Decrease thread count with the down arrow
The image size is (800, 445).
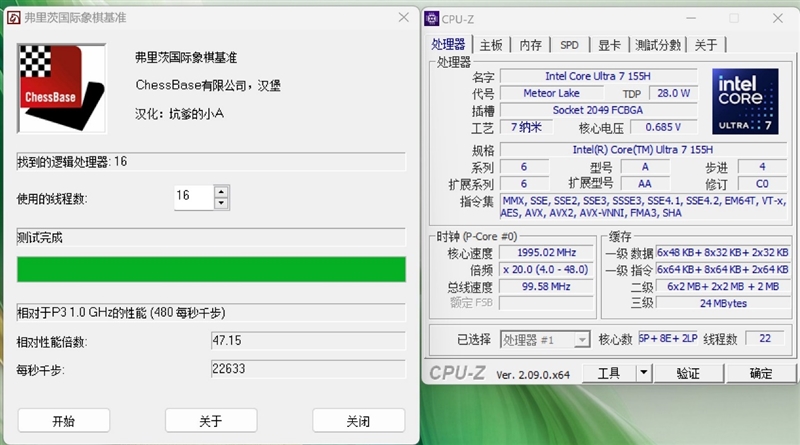[x=221, y=204]
